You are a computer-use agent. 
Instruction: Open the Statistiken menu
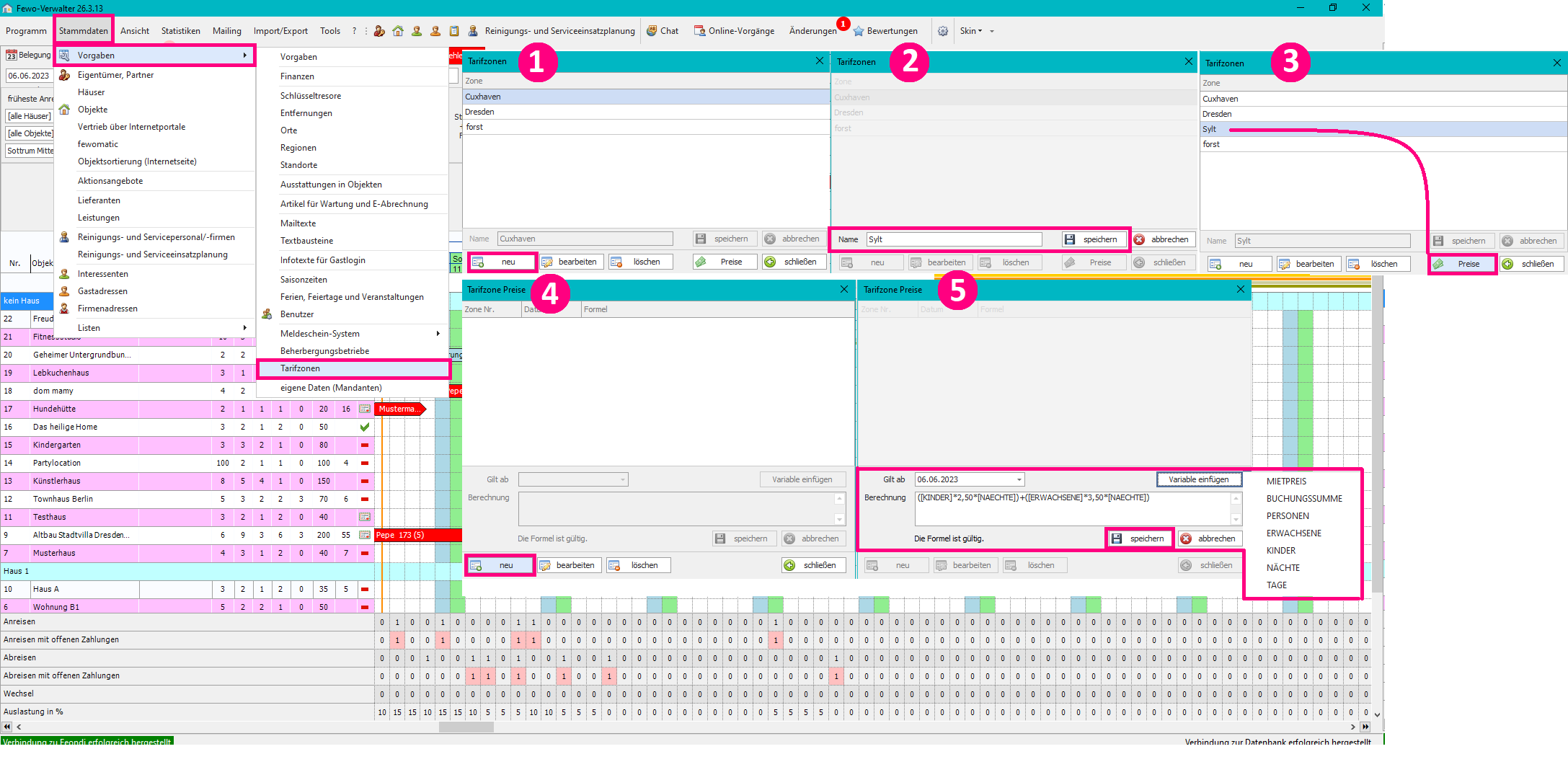181,31
